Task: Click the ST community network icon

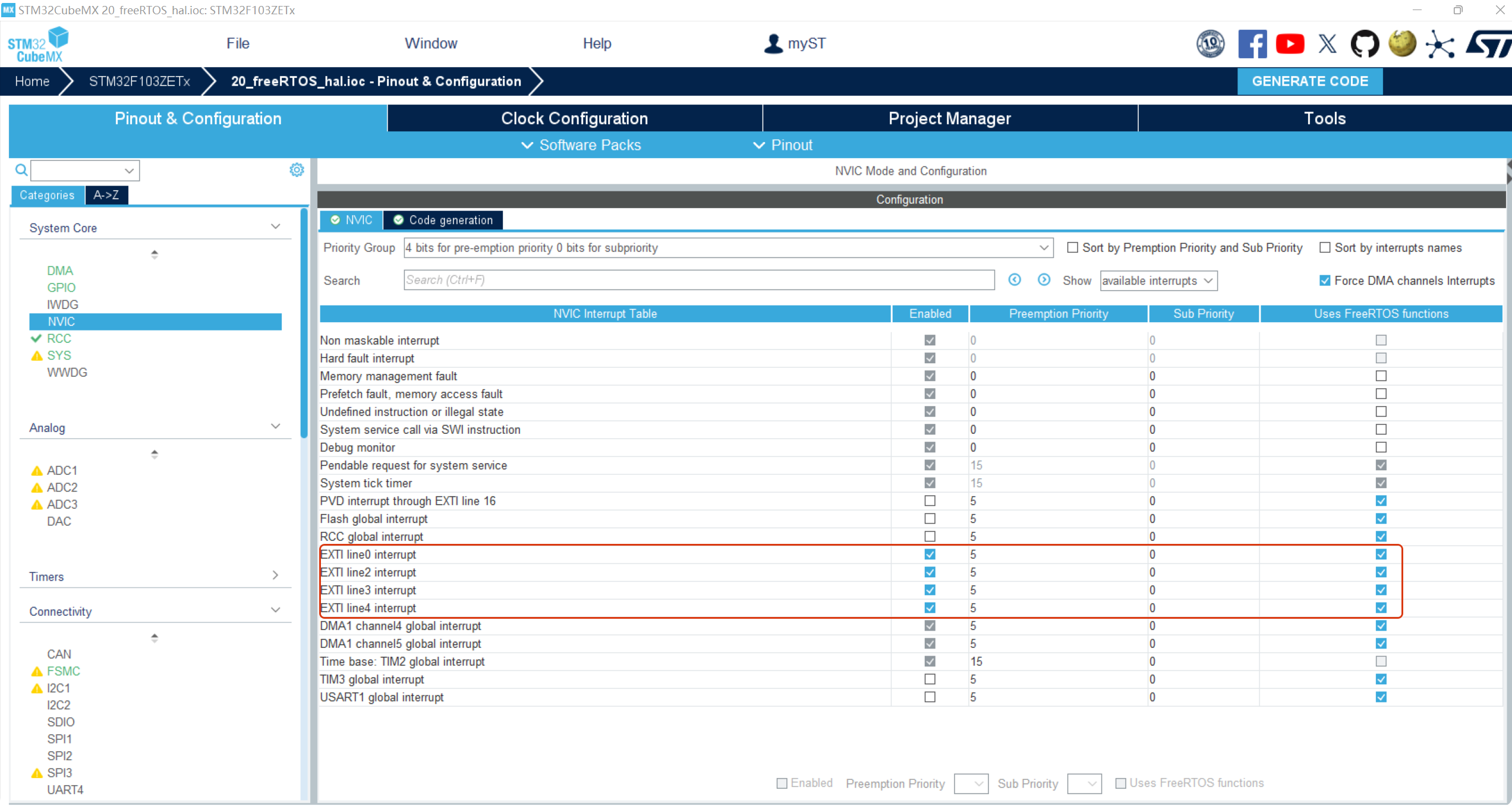Action: click(1439, 44)
